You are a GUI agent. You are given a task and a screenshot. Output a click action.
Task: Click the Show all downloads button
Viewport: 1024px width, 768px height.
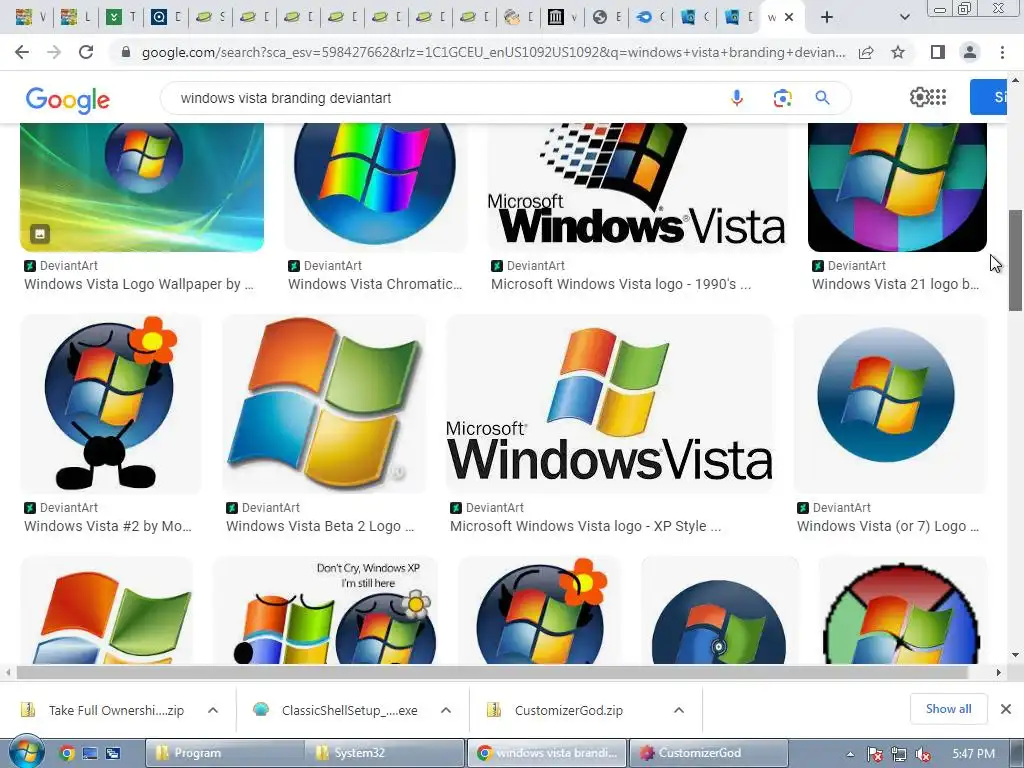(948, 709)
